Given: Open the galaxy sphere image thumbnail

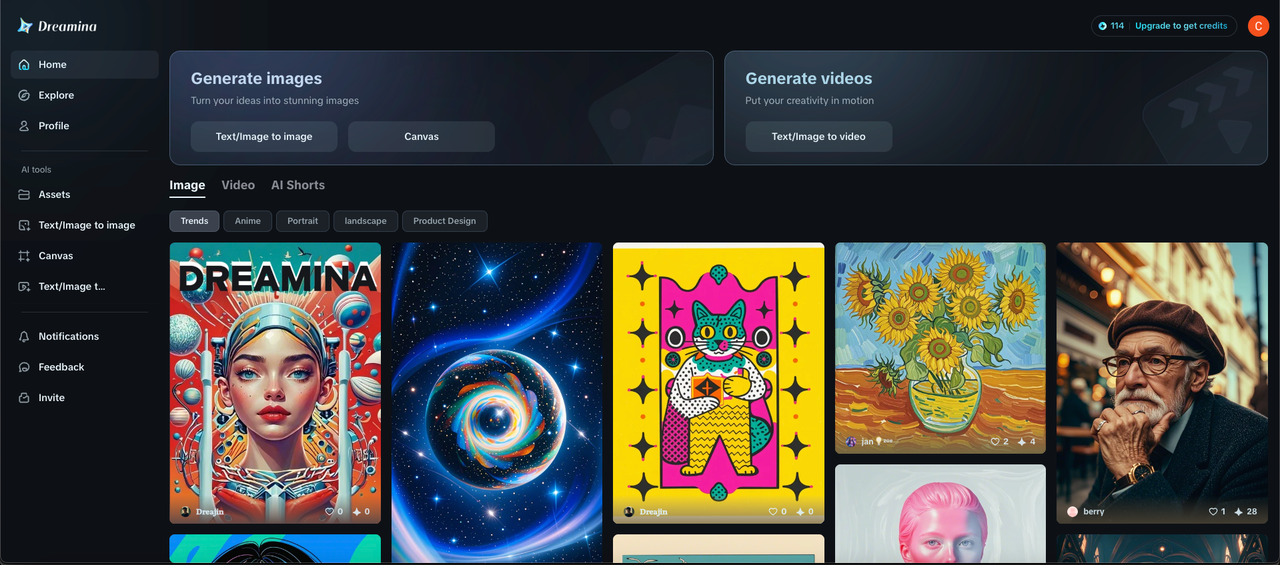Looking at the screenshot, I should pyautogui.click(x=497, y=402).
